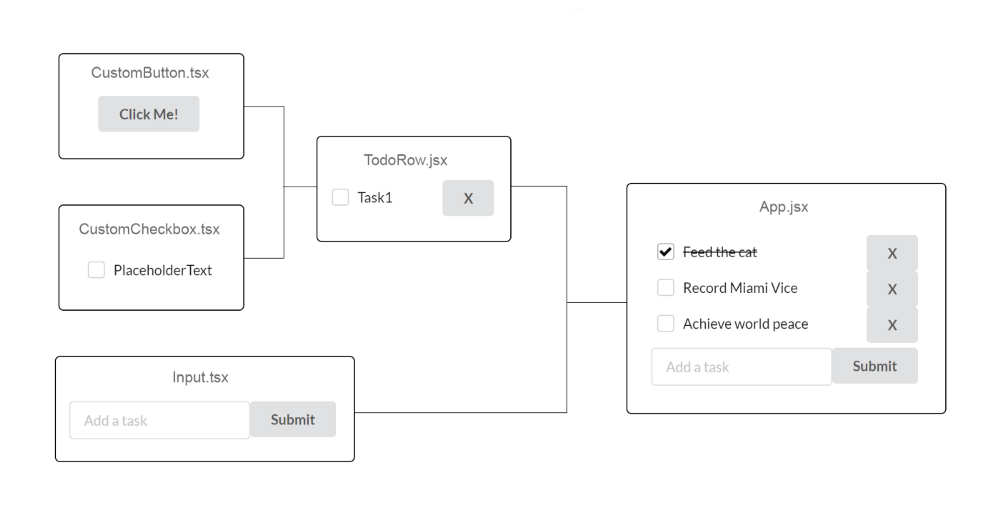Toggle the PlaceholderText checkbox
1000x512 pixels.
click(96, 270)
